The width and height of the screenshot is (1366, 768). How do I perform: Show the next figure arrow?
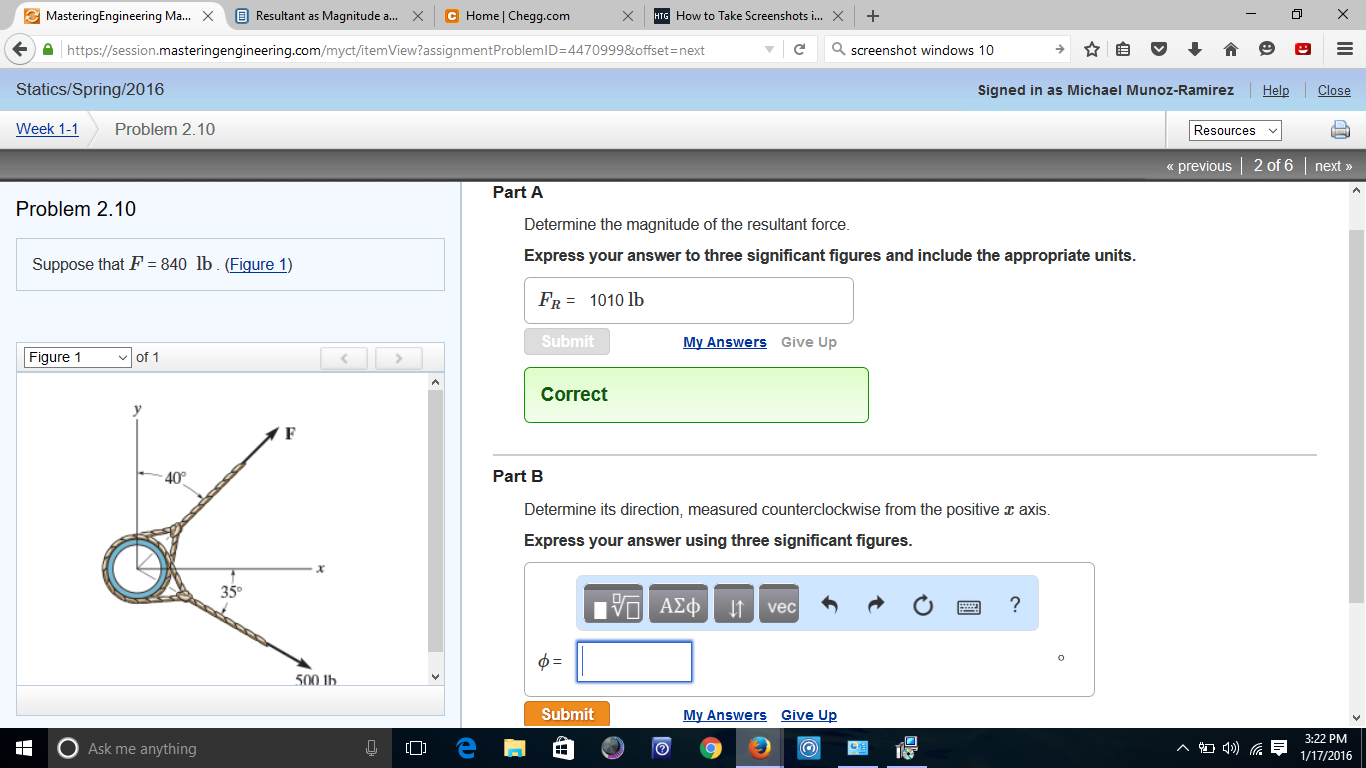[x=398, y=358]
